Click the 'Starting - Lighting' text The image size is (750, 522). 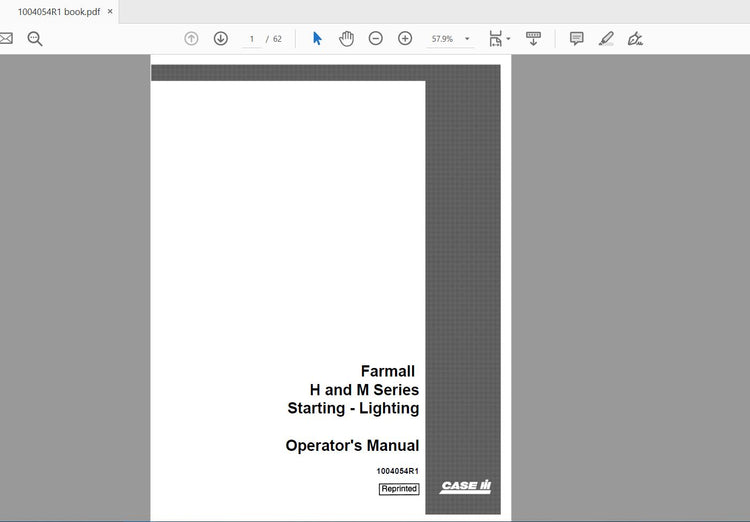click(x=353, y=408)
